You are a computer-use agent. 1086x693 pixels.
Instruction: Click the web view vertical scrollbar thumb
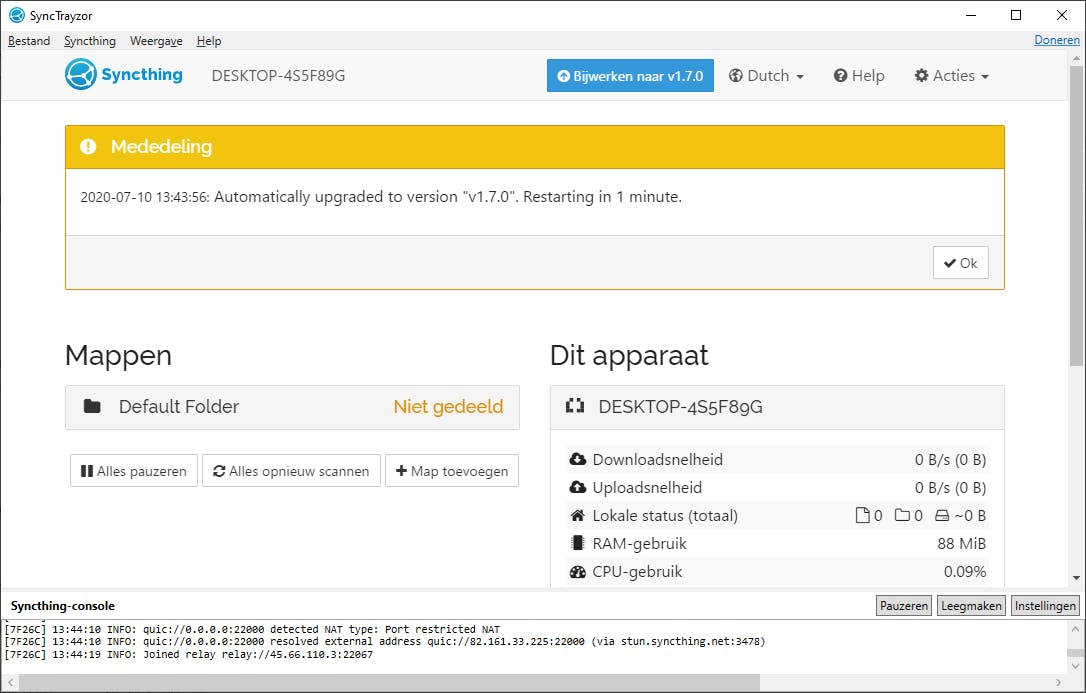point(1076,215)
